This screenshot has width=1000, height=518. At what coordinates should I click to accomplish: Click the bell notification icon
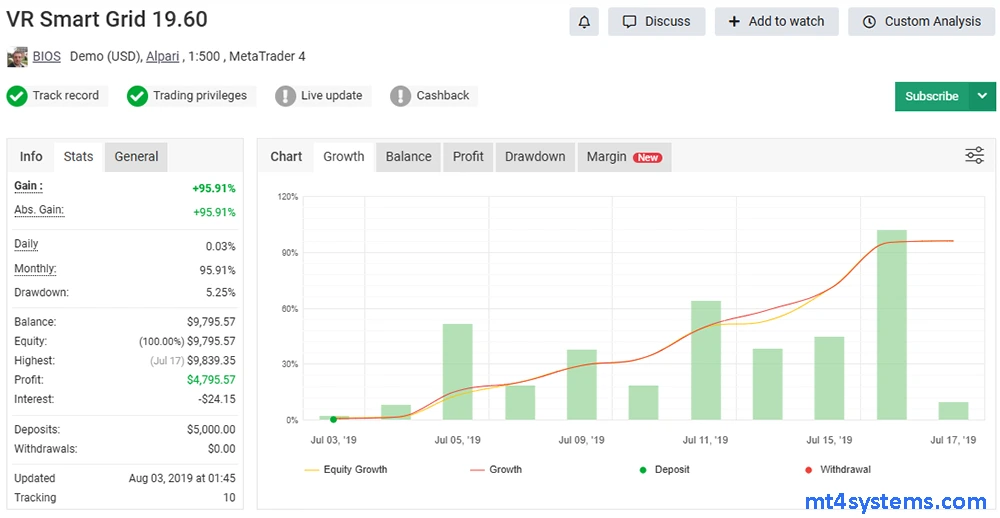click(x=584, y=21)
